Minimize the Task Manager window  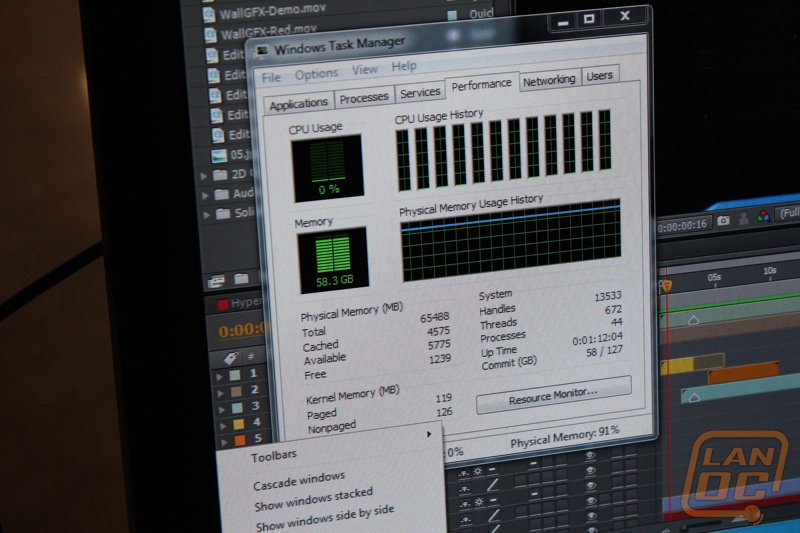tap(563, 22)
